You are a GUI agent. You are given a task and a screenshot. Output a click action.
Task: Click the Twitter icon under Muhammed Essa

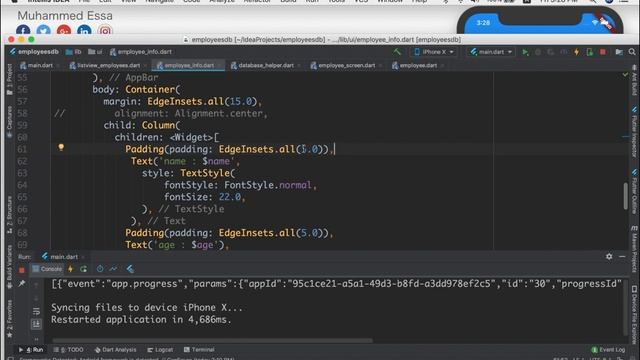[43, 31]
